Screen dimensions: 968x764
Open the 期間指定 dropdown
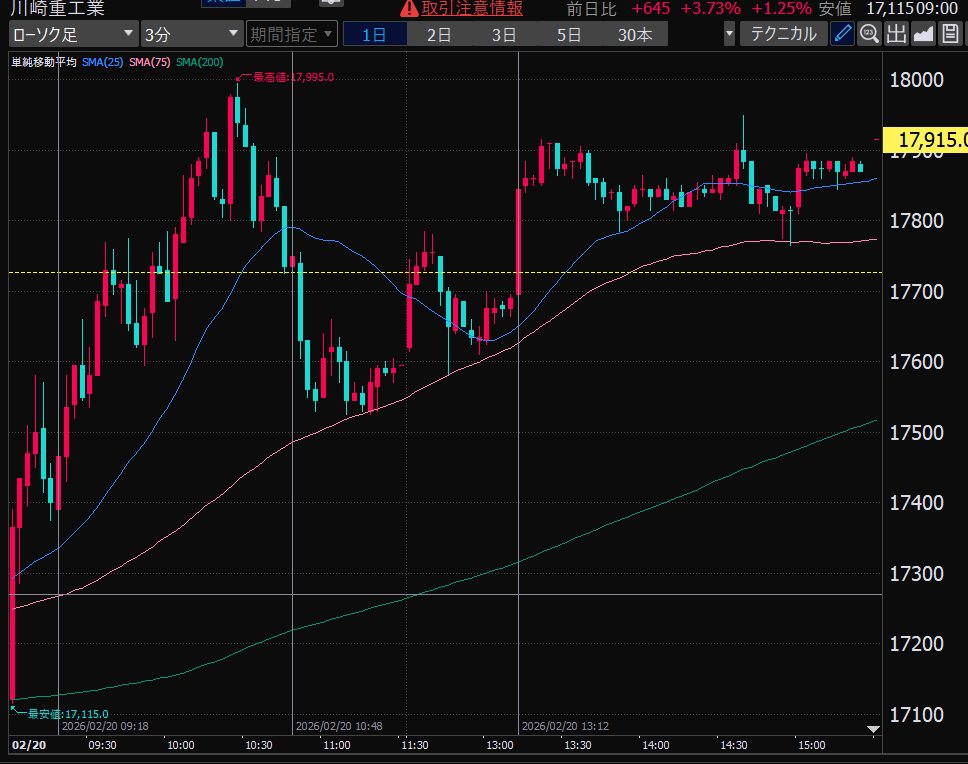tap(292, 35)
